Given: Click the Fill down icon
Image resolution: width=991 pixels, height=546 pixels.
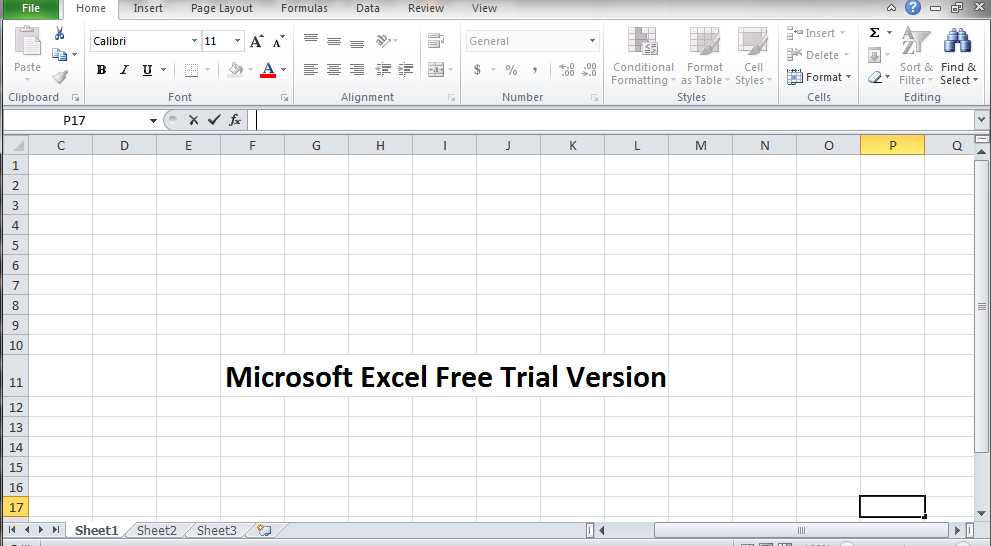Looking at the screenshot, I should (874, 56).
